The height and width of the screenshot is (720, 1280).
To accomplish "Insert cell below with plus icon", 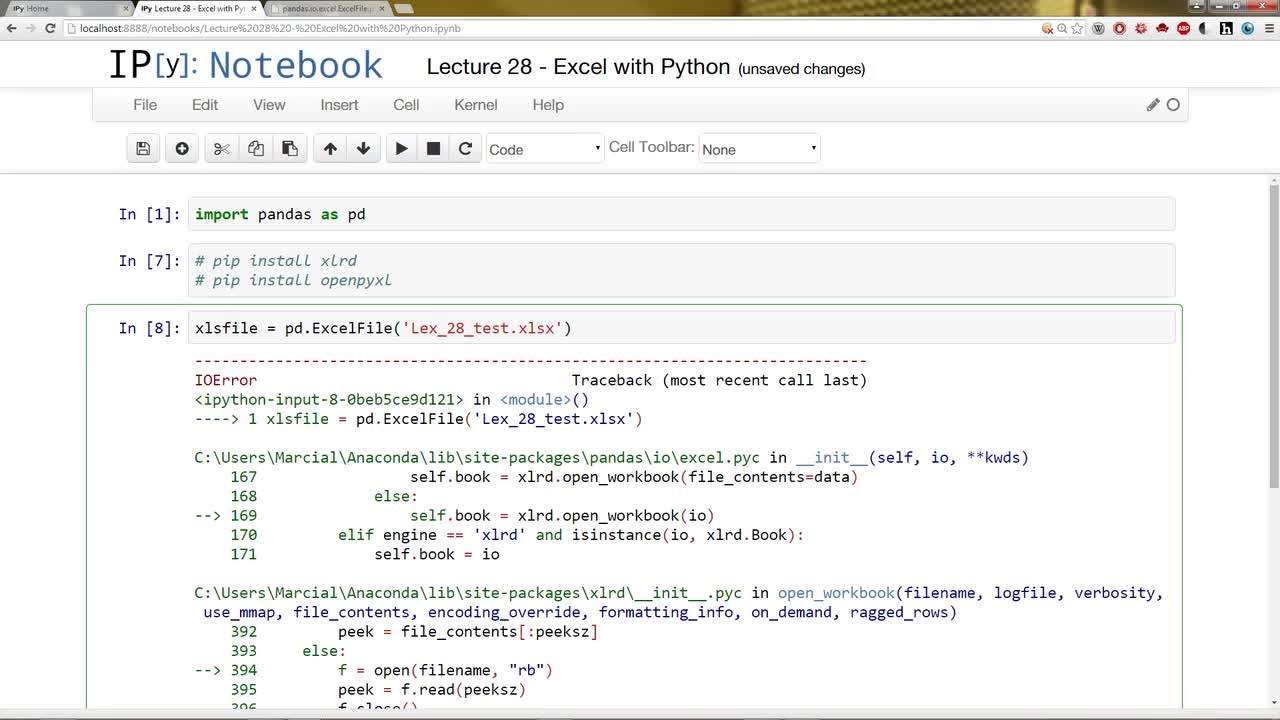I will 182,149.
